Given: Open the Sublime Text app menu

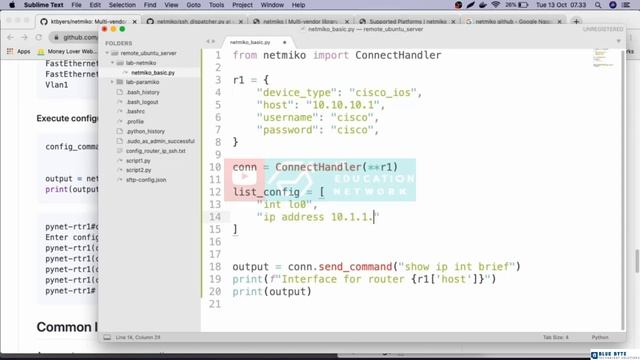Looking at the screenshot, I should (x=44, y=5).
